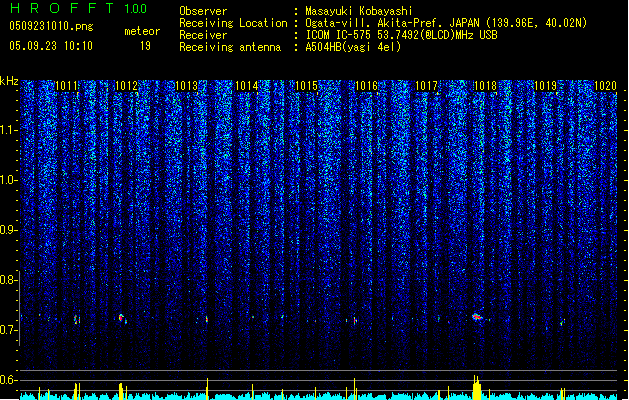This screenshot has width=629, height=400.
Task: Click time marker 1012
Action: click(x=126, y=86)
